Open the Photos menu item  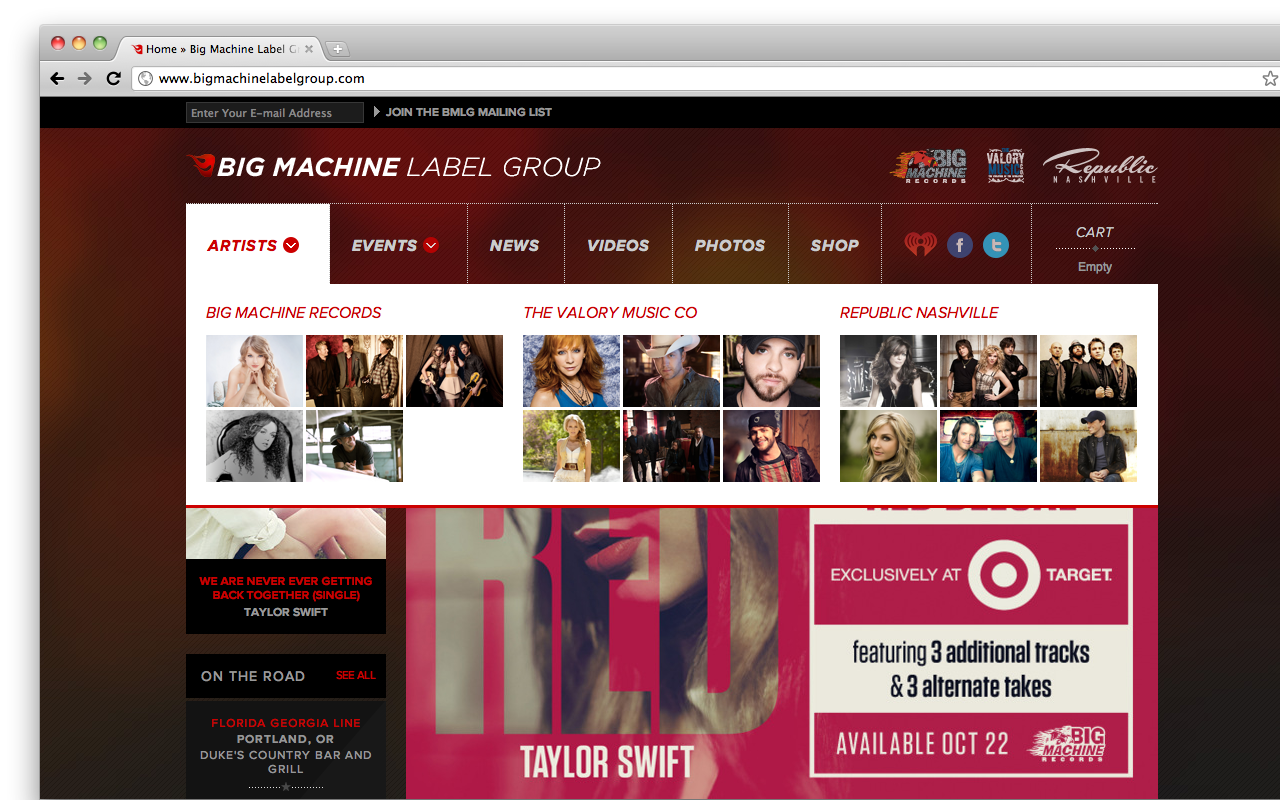coord(730,245)
